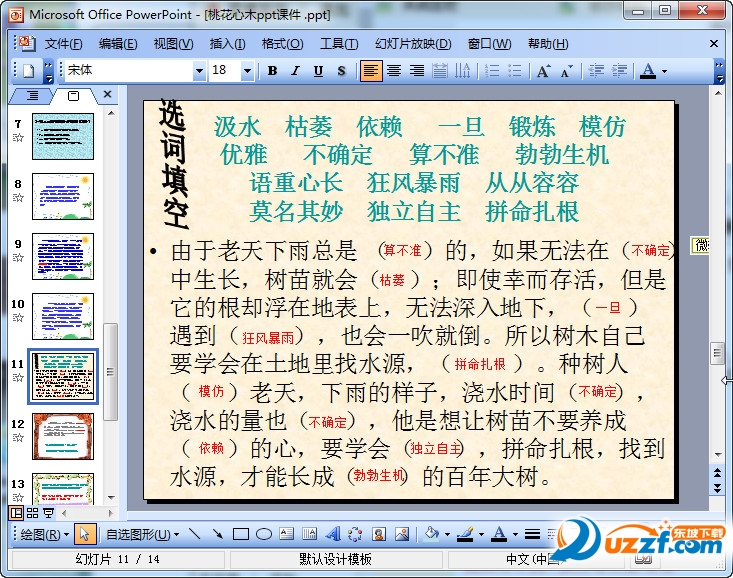Select the arrow pointer tool in drawing toolbar
Image resolution: width=733 pixels, height=578 pixels.
point(85,534)
